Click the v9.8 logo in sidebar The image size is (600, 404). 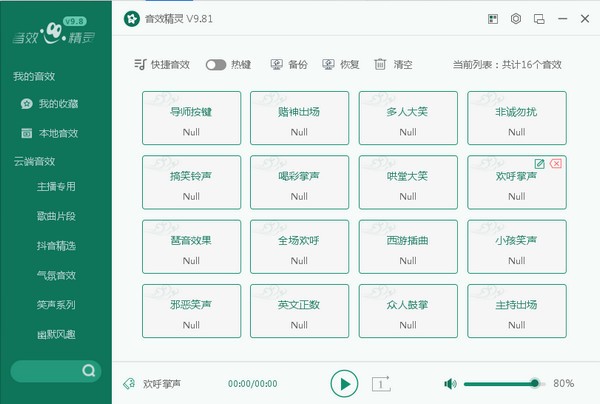54,30
